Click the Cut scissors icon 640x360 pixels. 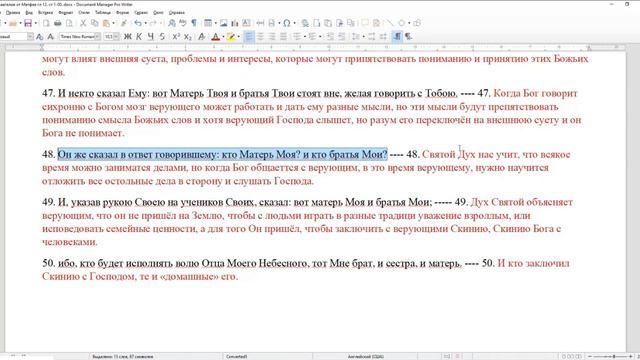83,23
